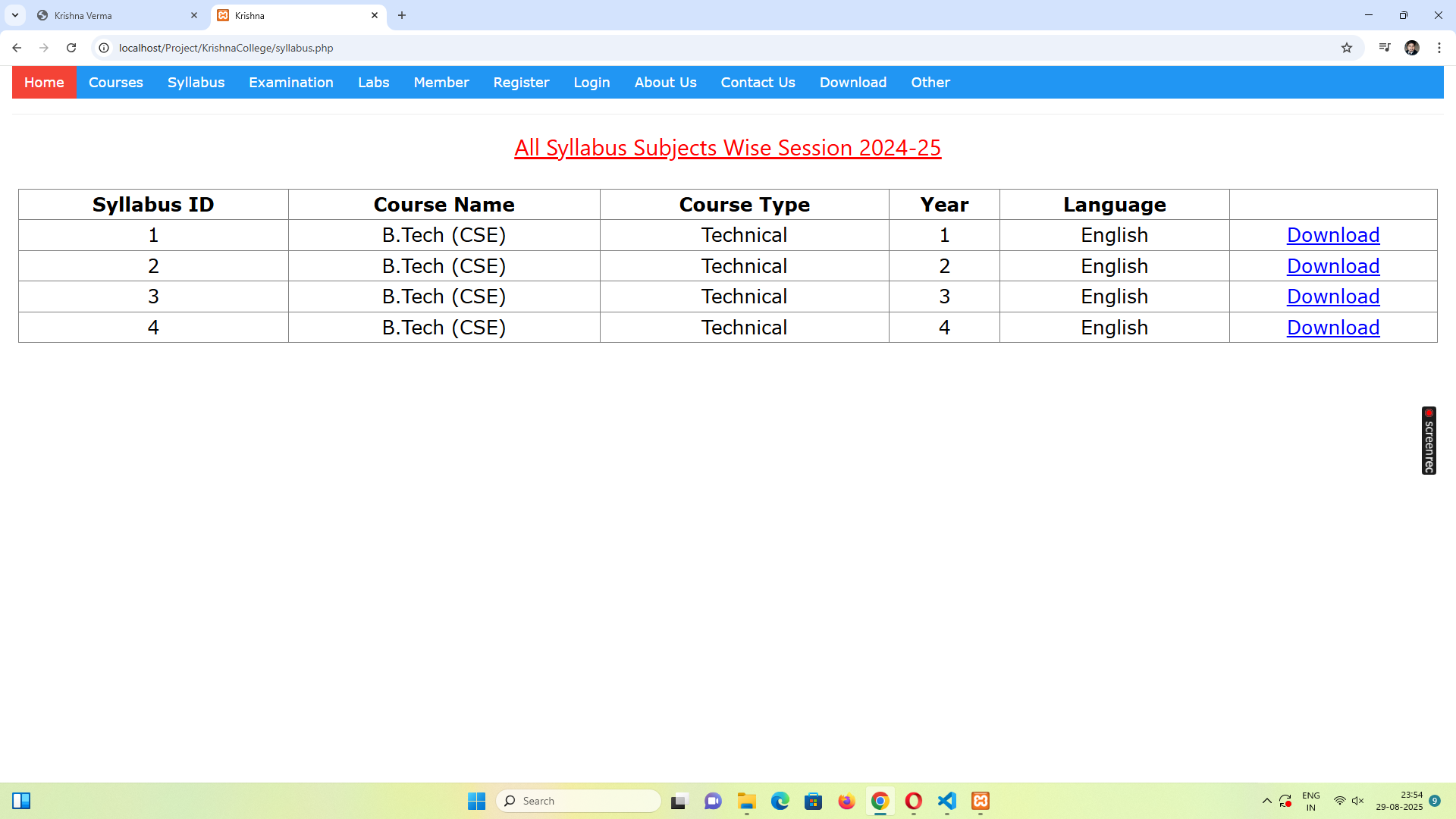
Task: Open the Contact Us menu item
Action: point(758,82)
